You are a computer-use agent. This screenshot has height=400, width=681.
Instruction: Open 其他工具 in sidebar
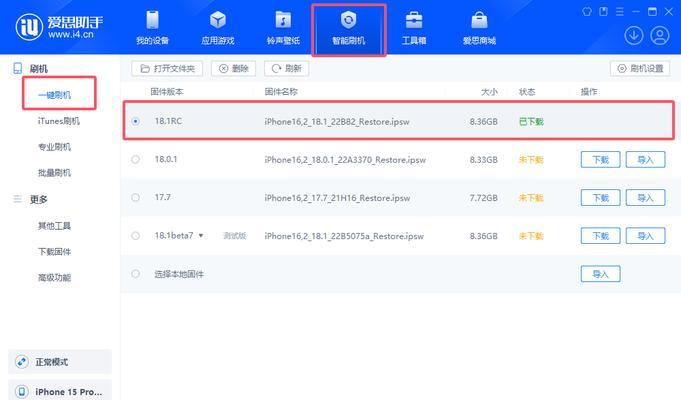point(55,226)
